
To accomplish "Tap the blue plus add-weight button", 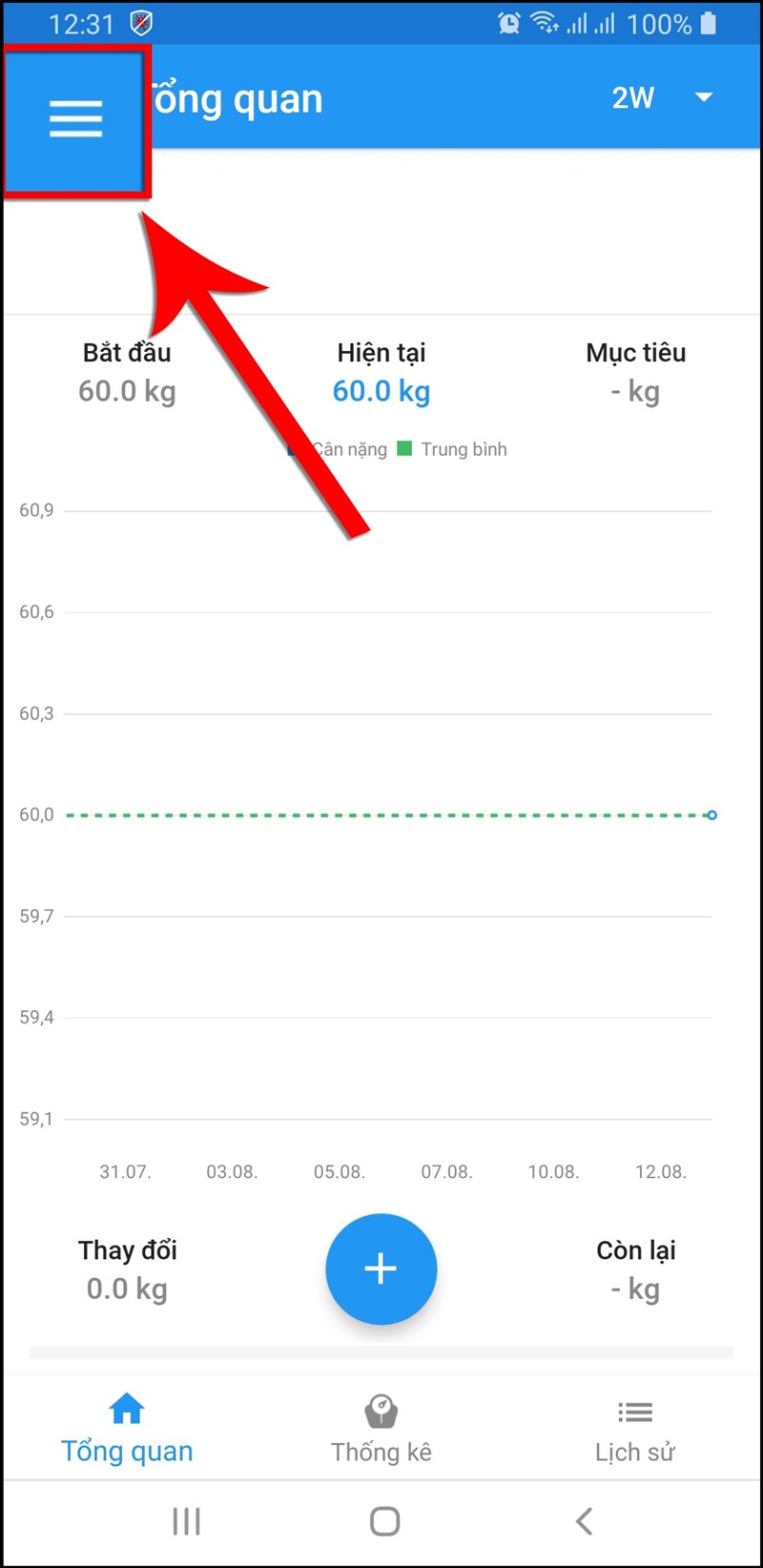I will (x=381, y=1269).
